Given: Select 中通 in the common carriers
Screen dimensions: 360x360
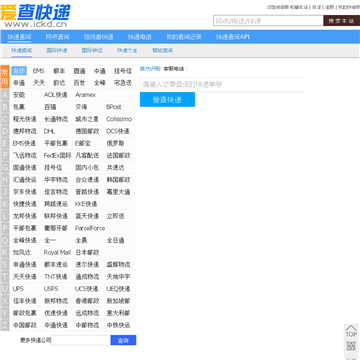Looking at the screenshot, I should [100, 71].
